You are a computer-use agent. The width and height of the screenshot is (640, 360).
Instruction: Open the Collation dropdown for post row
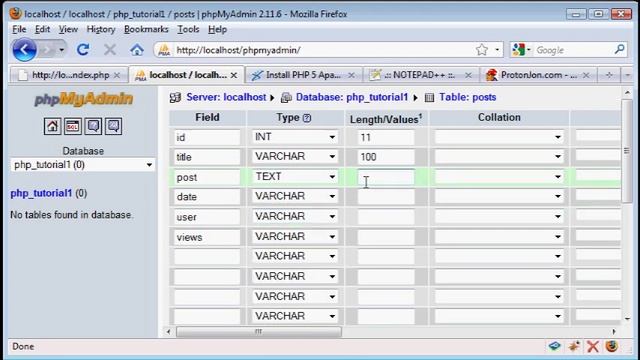[x=499, y=177]
